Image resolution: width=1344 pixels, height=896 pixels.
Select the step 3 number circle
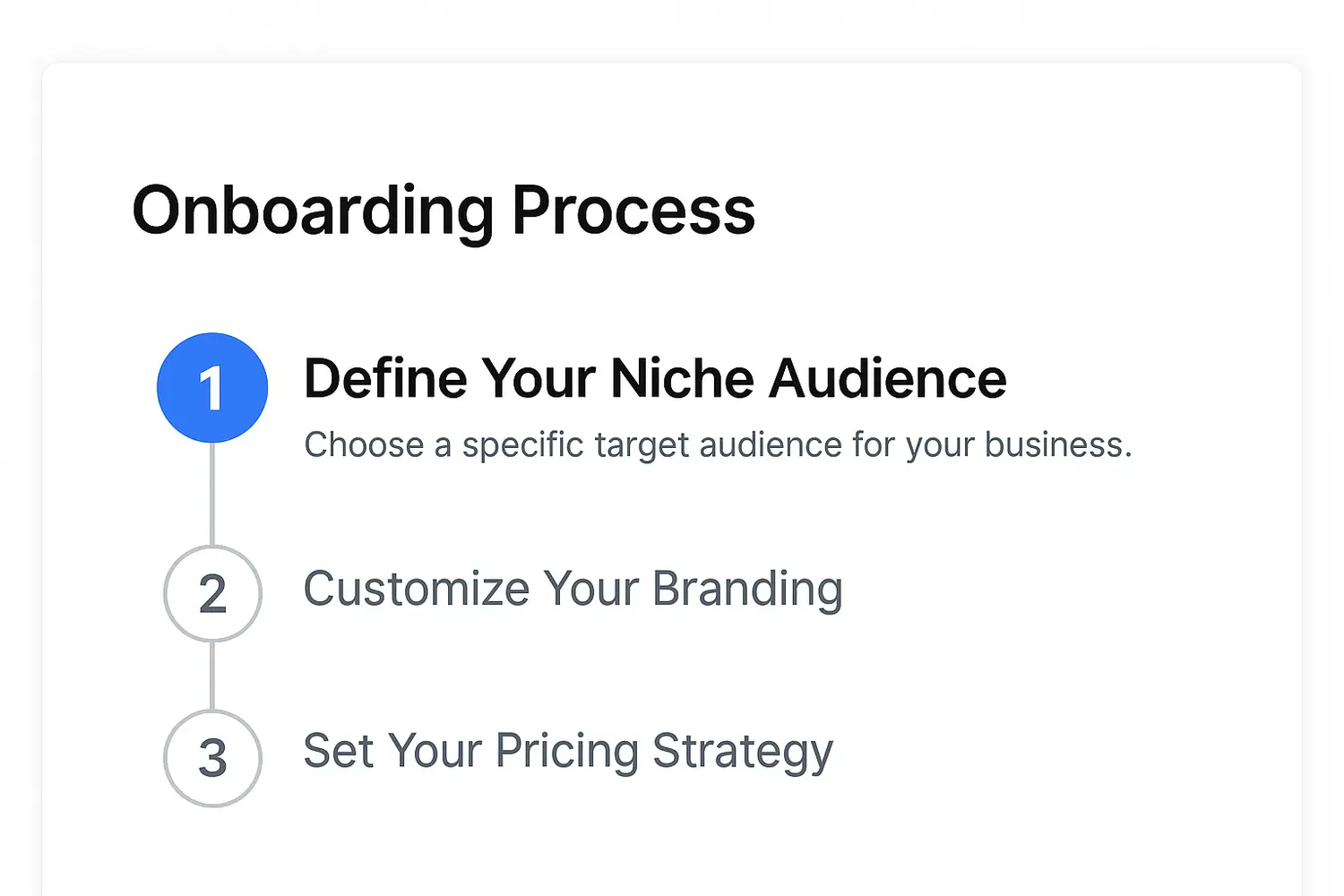click(212, 758)
